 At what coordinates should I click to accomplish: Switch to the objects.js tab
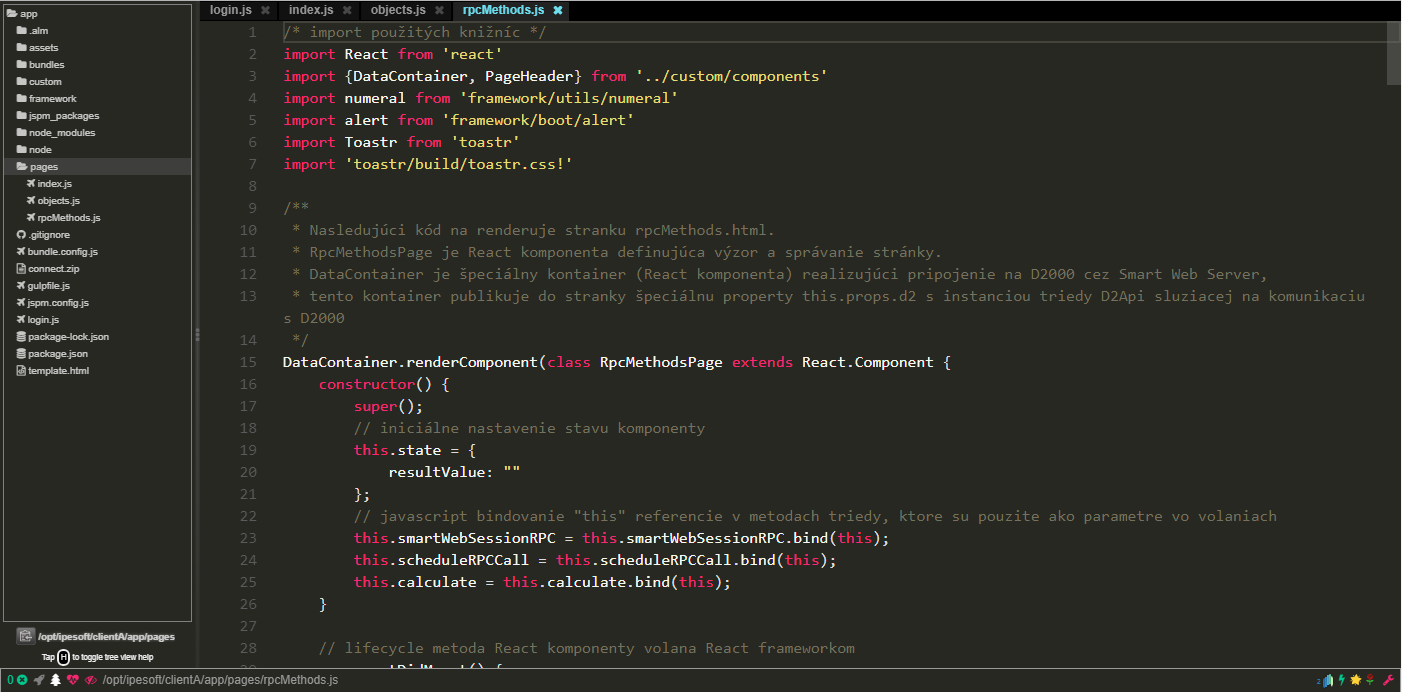tap(397, 10)
